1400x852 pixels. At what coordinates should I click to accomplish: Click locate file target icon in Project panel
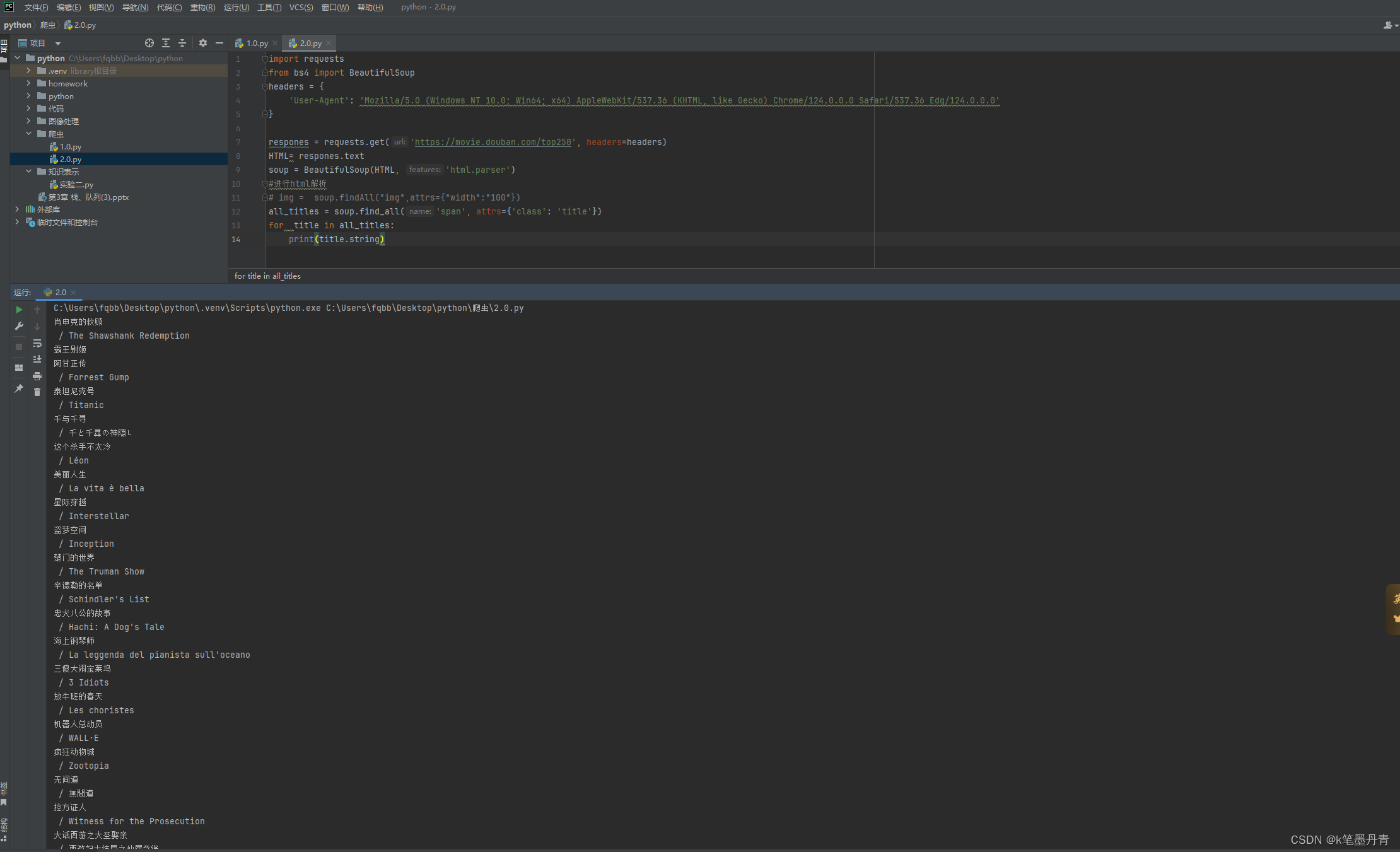click(149, 43)
